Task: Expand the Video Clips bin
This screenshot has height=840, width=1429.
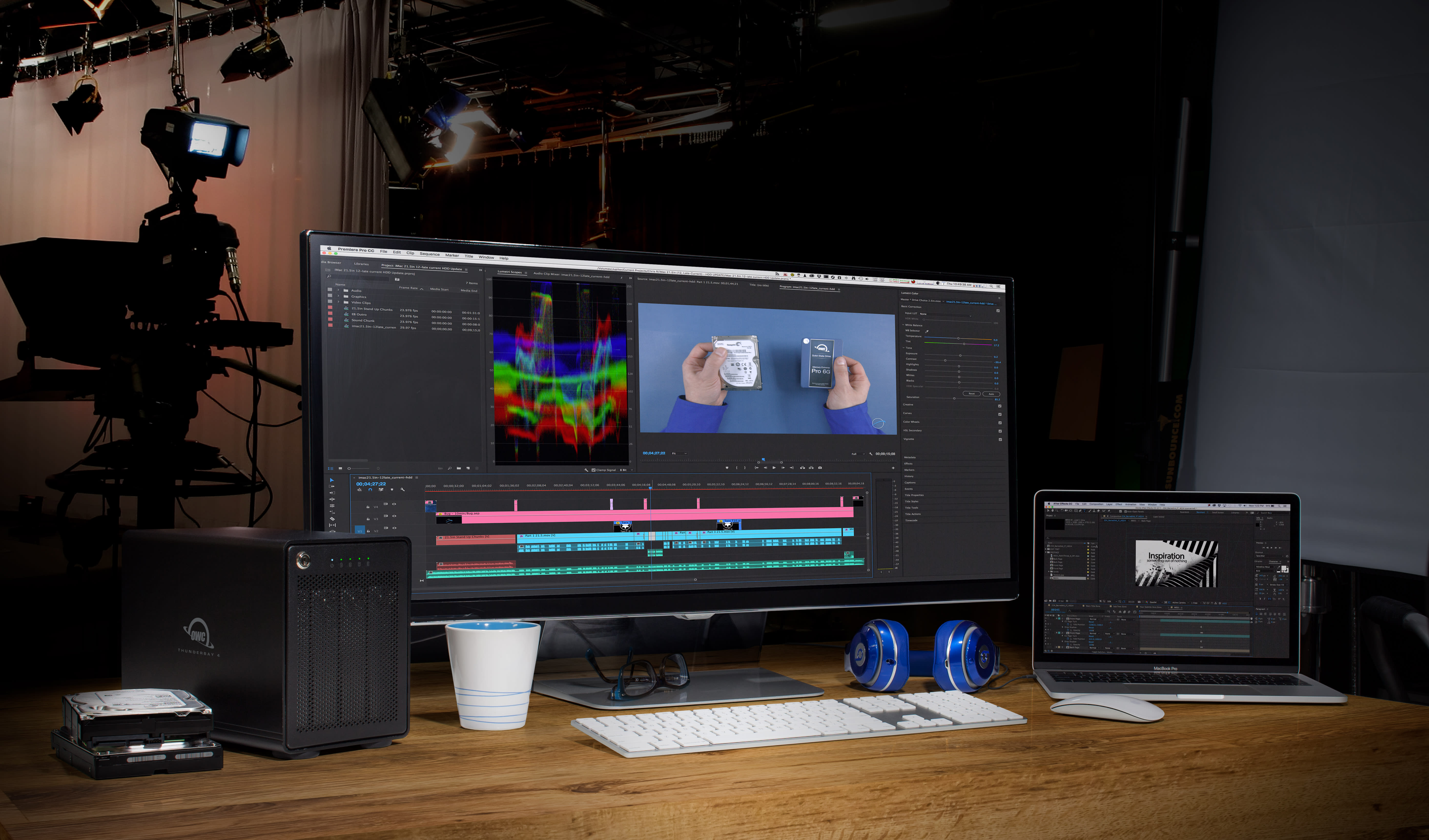Action: (x=338, y=302)
